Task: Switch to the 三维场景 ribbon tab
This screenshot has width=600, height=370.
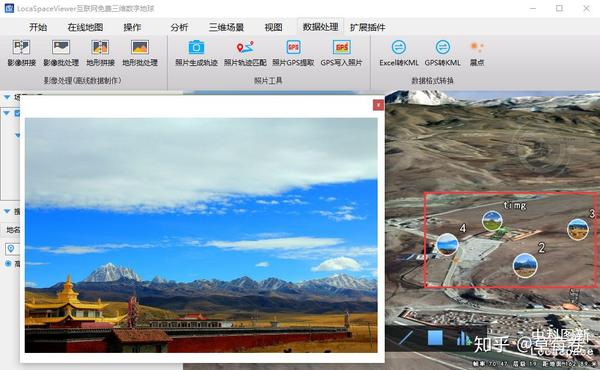Action: pos(227,27)
